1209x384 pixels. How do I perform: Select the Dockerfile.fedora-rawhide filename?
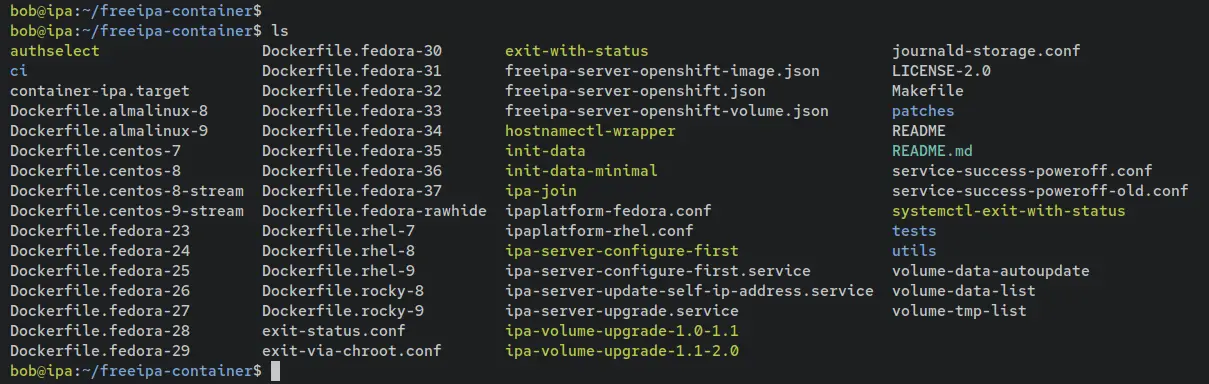(x=374, y=211)
